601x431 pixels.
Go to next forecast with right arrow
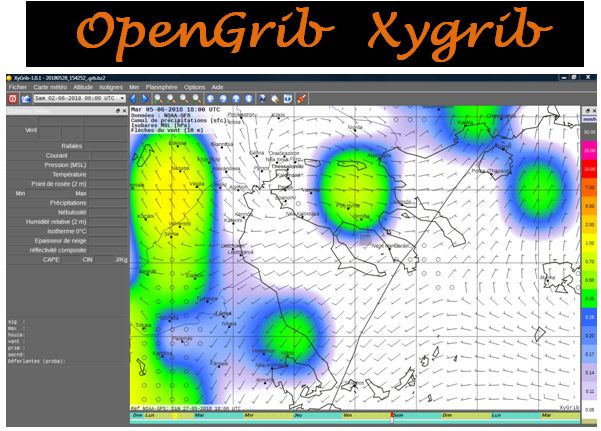[x=145, y=99]
